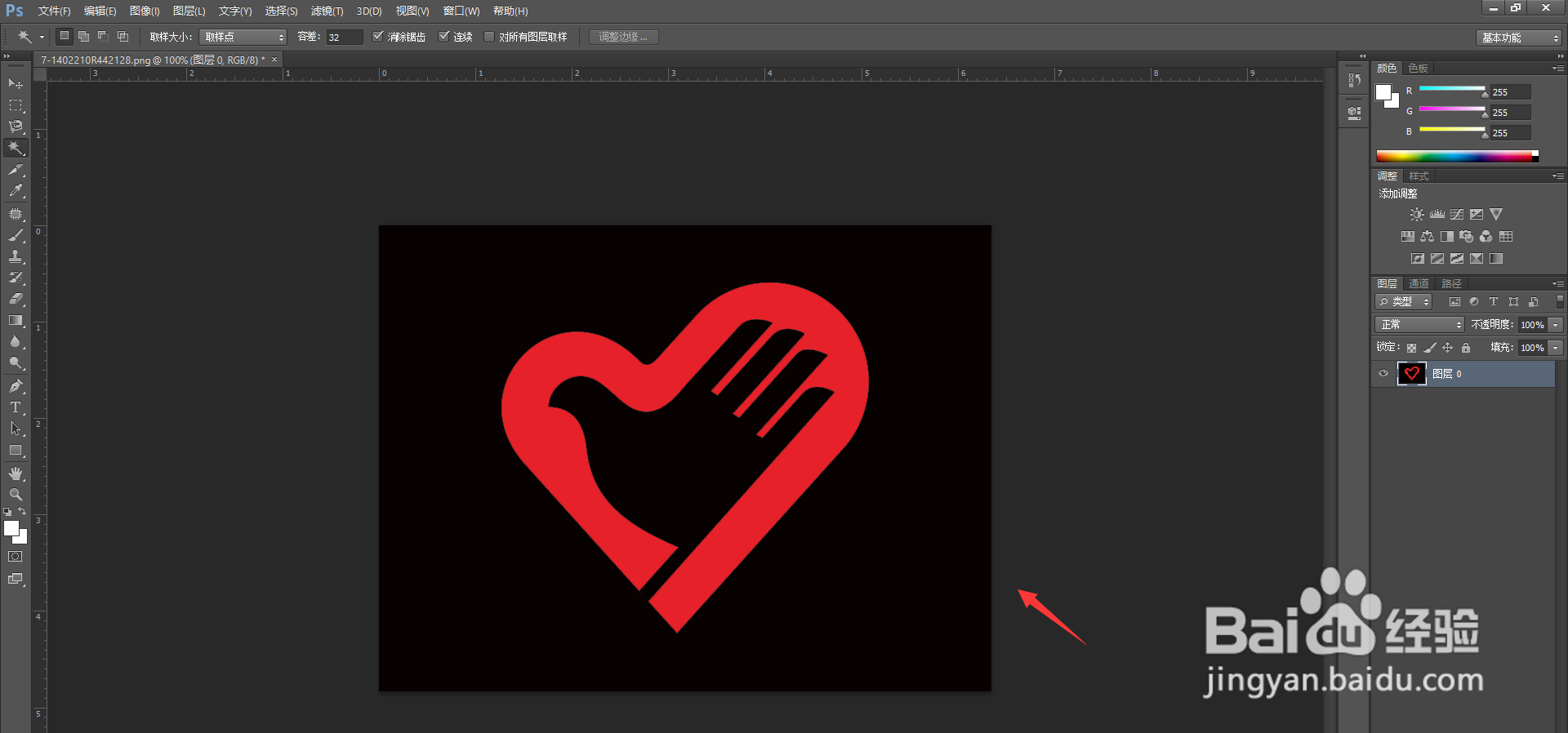The width and height of the screenshot is (1568, 733).
Task: Open the 基本功能 workspace dropdown
Action: tap(1518, 38)
